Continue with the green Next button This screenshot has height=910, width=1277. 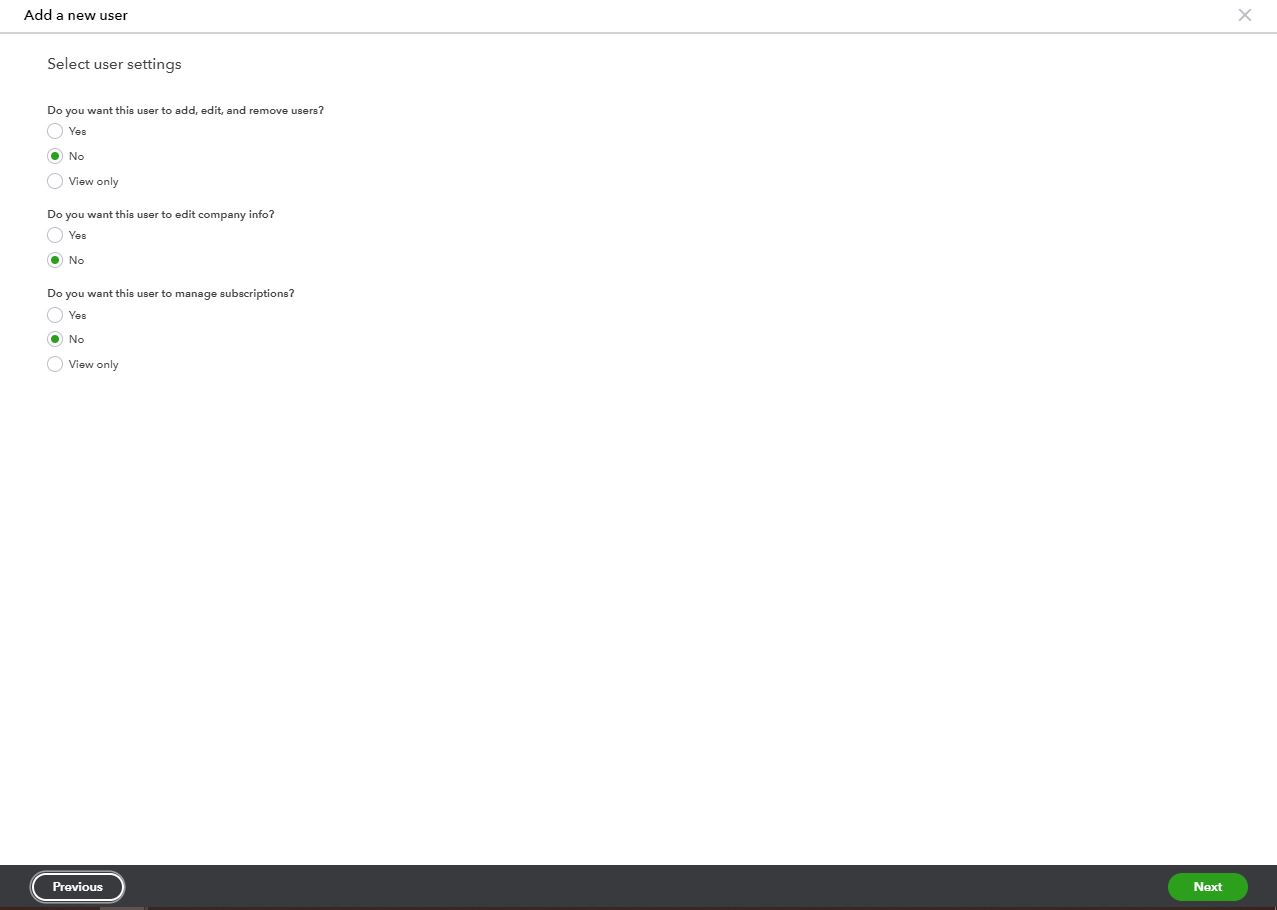tap(1207, 887)
